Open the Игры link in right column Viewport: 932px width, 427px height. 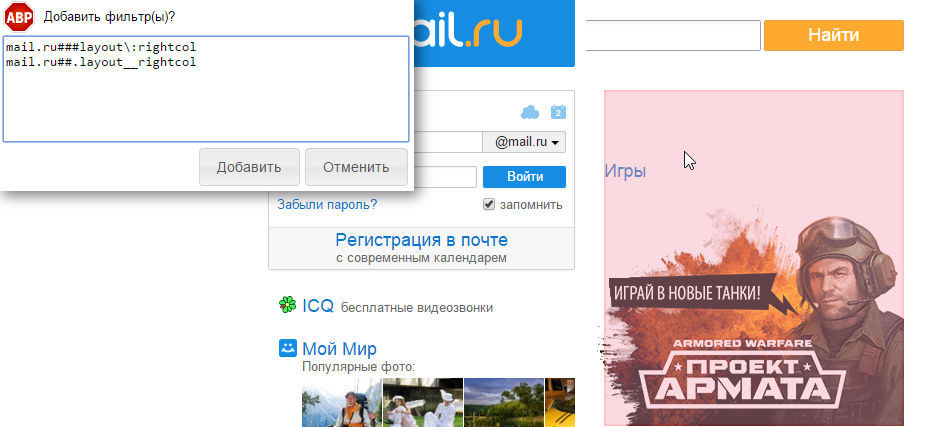(625, 171)
